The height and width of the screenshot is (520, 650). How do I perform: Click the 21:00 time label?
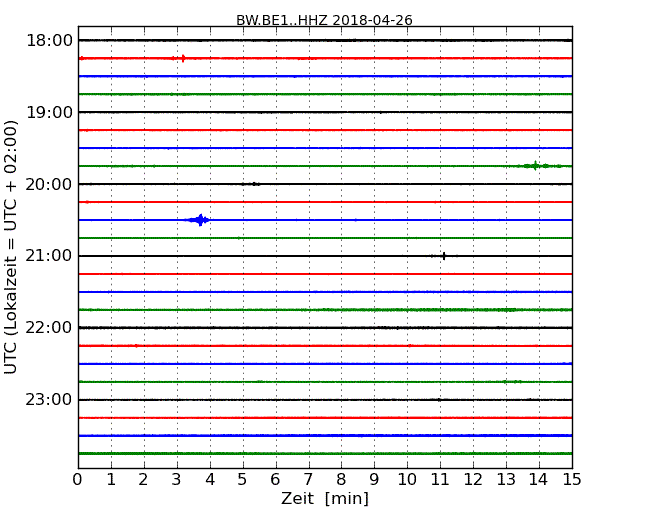point(49,256)
